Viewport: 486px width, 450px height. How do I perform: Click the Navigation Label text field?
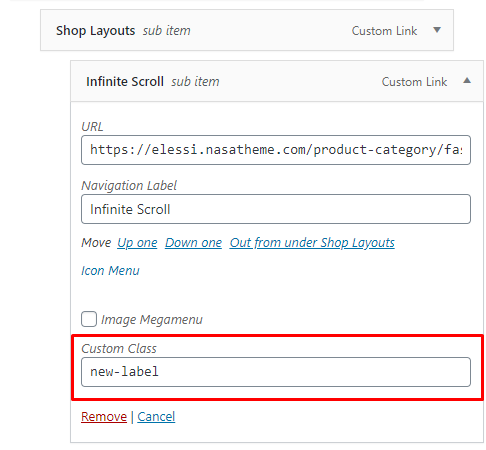point(276,209)
